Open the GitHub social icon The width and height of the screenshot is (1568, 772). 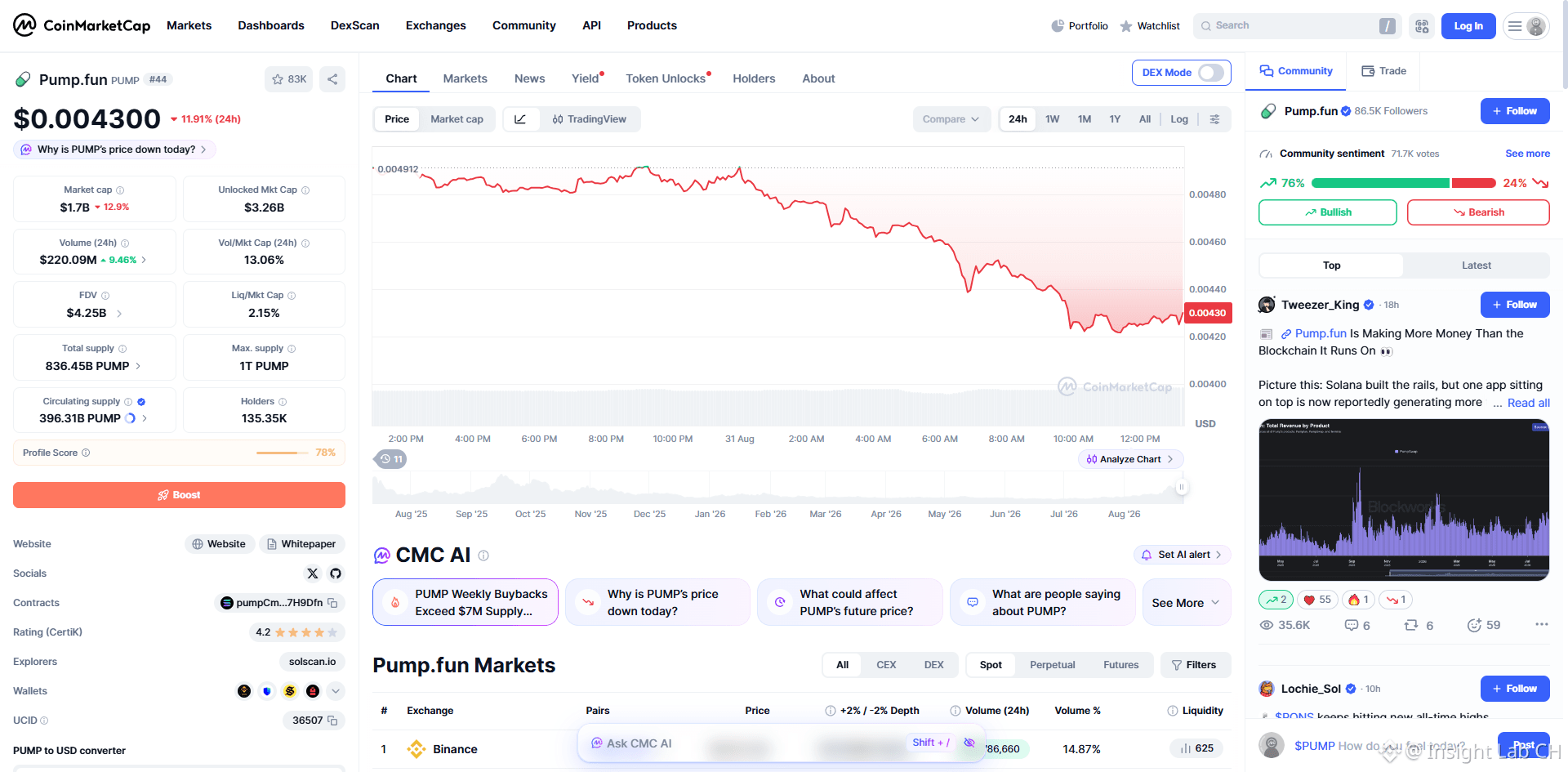(336, 573)
